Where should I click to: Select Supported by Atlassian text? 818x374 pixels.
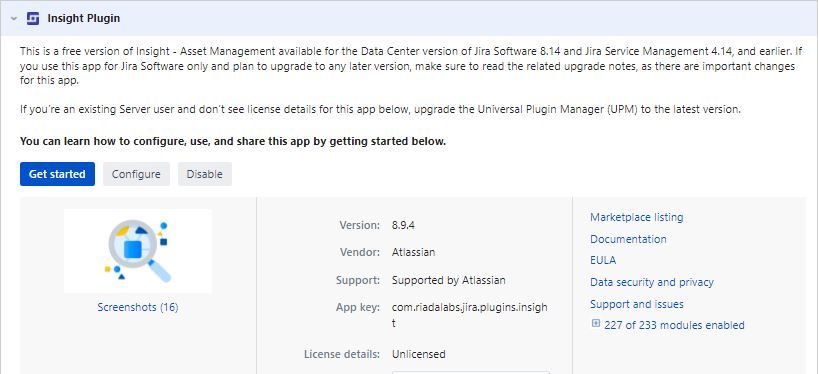click(449, 280)
